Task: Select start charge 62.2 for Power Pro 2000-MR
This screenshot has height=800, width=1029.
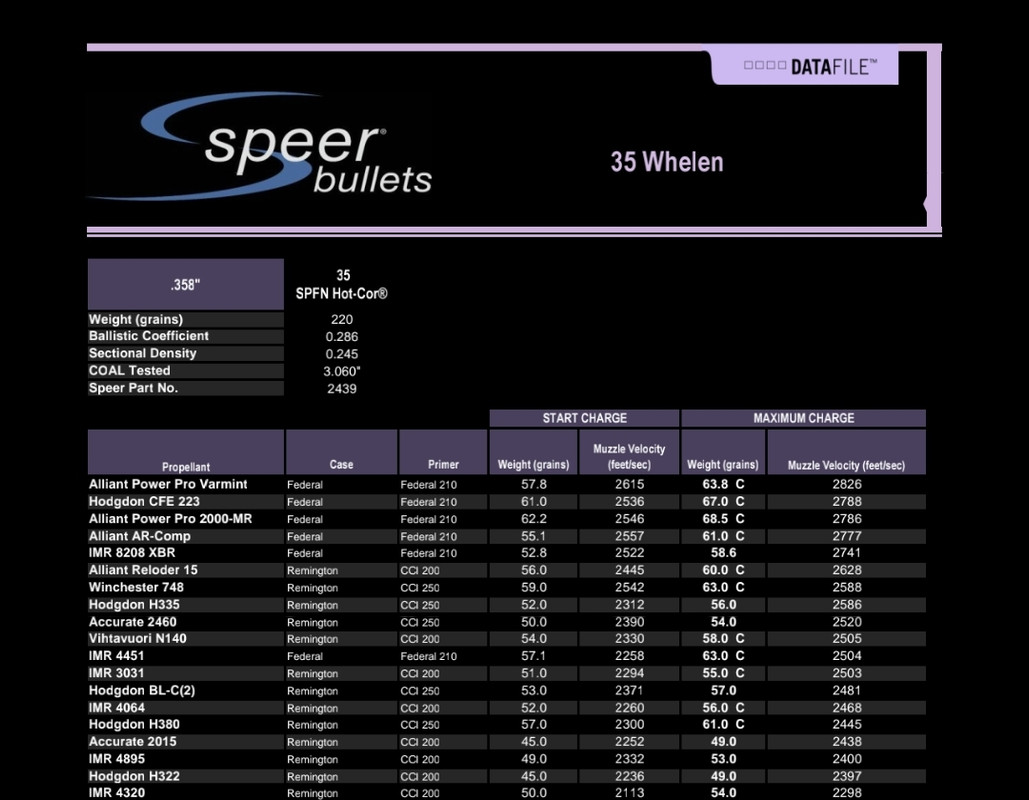Action: [x=534, y=519]
